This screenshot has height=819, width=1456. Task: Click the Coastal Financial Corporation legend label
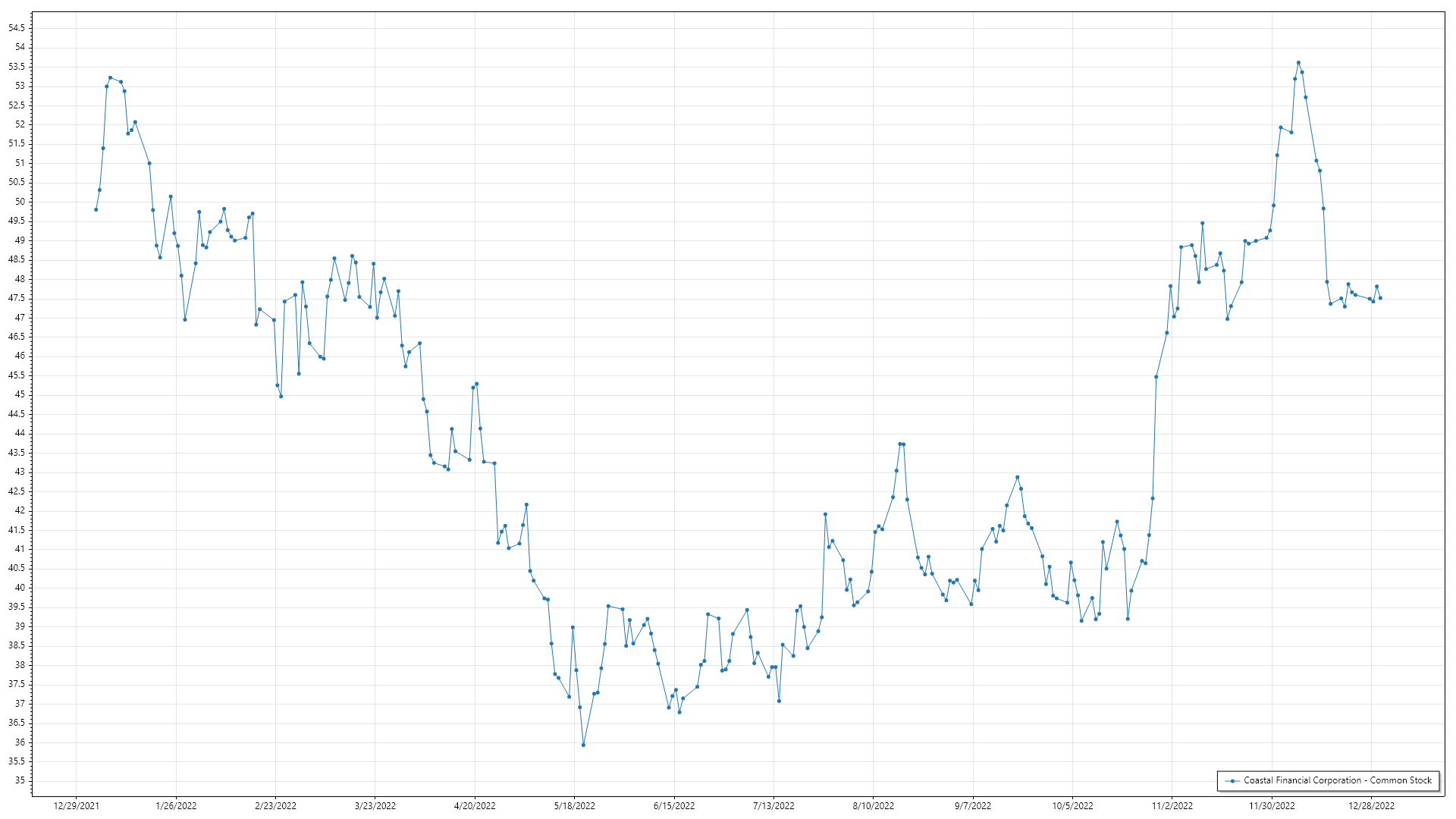click(x=1337, y=780)
